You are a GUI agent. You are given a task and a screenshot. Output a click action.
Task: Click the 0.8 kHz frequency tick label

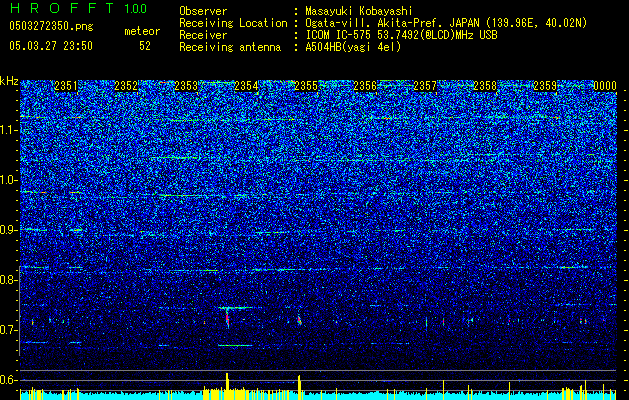(x=8, y=280)
